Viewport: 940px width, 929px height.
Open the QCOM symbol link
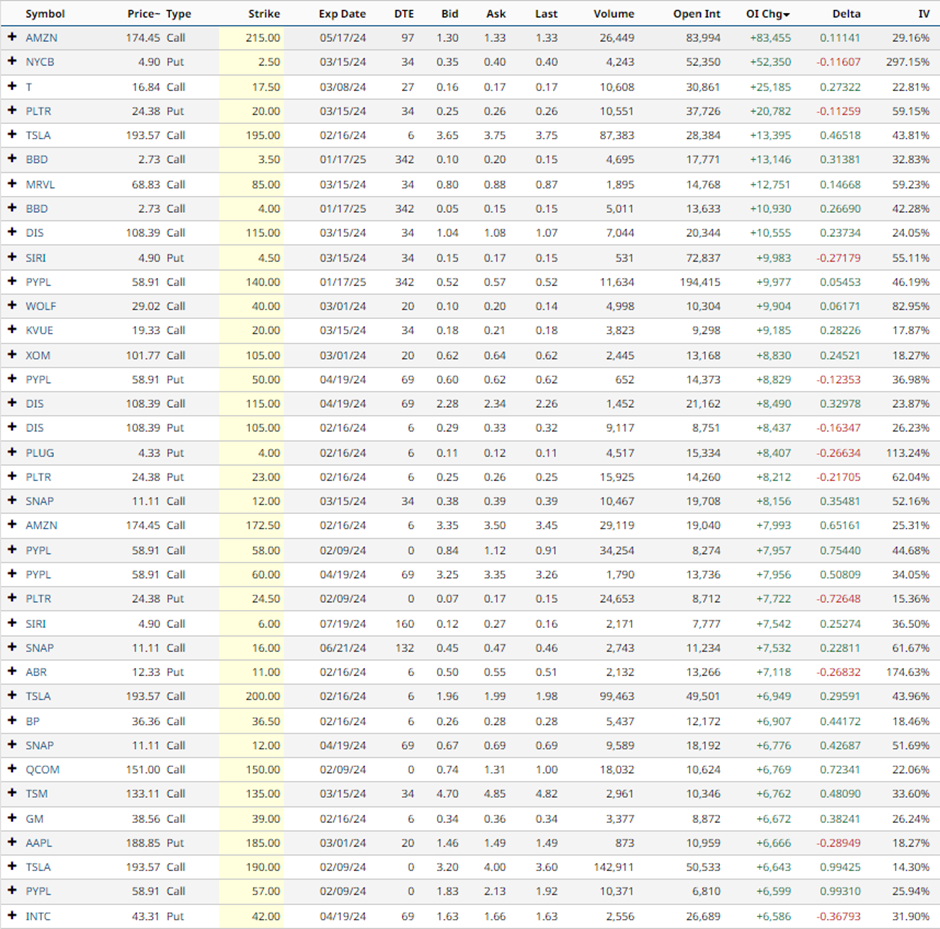42,769
